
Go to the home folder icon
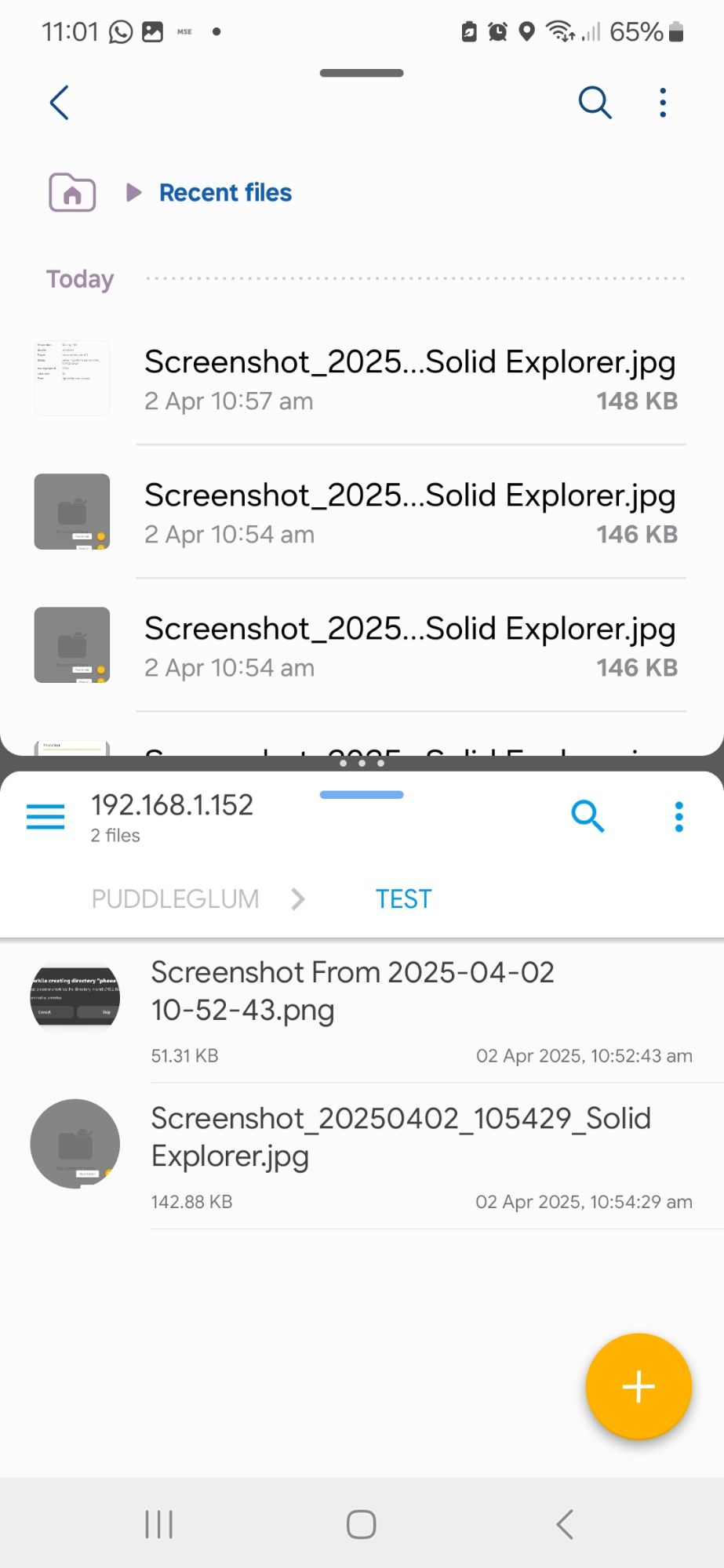click(x=72, y=192)
